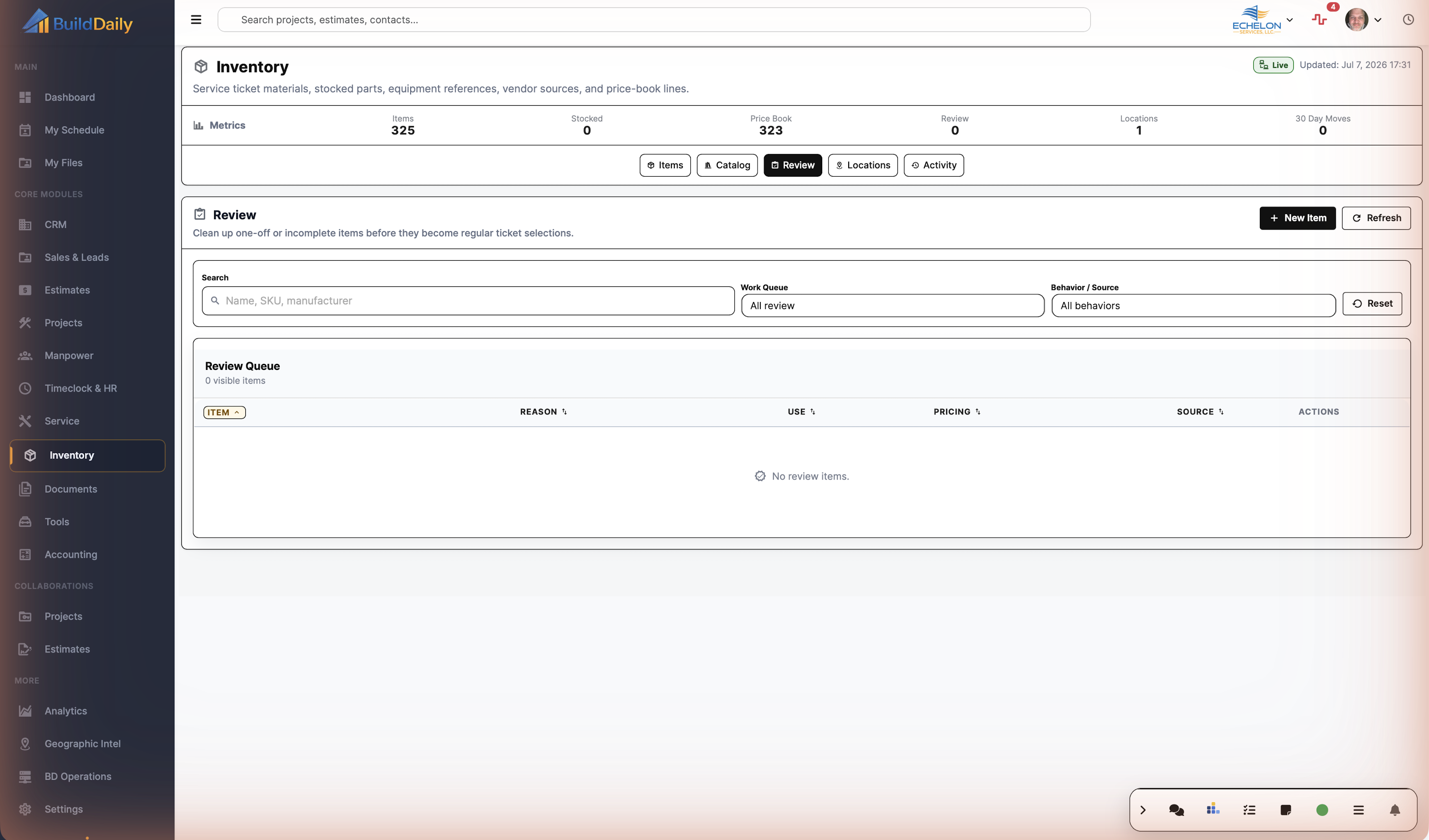This screenshot has height=840, width=1429.
Task: Click the Analytics chart icon
Action: (25, 712)
